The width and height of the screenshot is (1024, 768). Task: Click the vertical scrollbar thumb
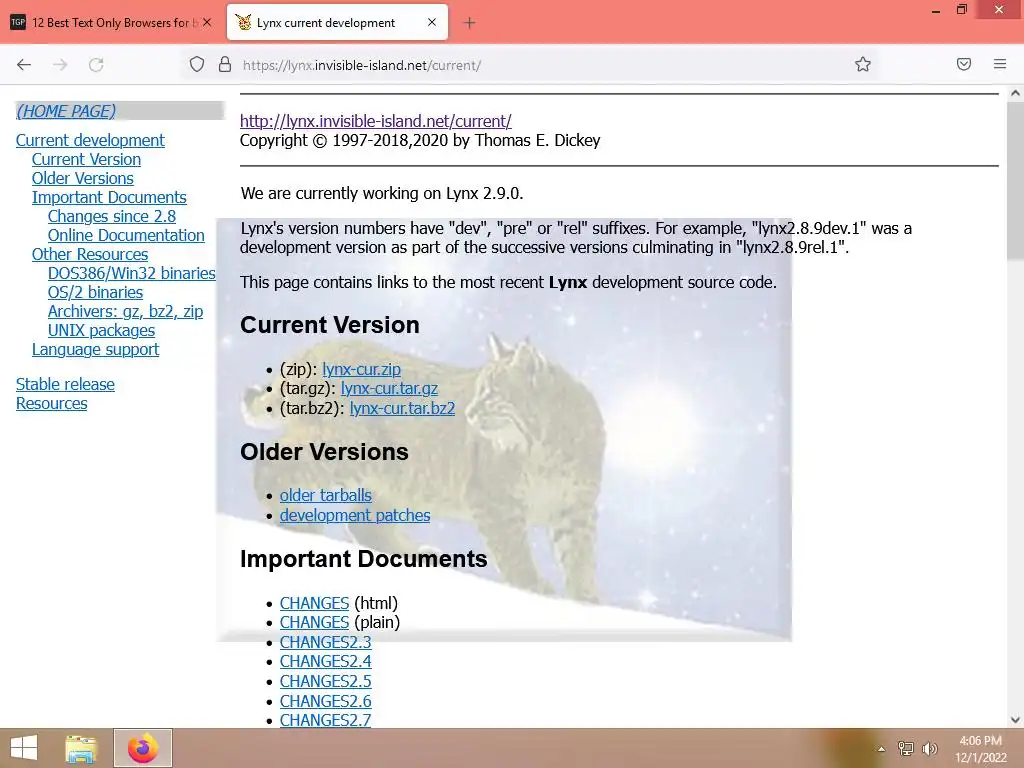tap(1015, 181)
